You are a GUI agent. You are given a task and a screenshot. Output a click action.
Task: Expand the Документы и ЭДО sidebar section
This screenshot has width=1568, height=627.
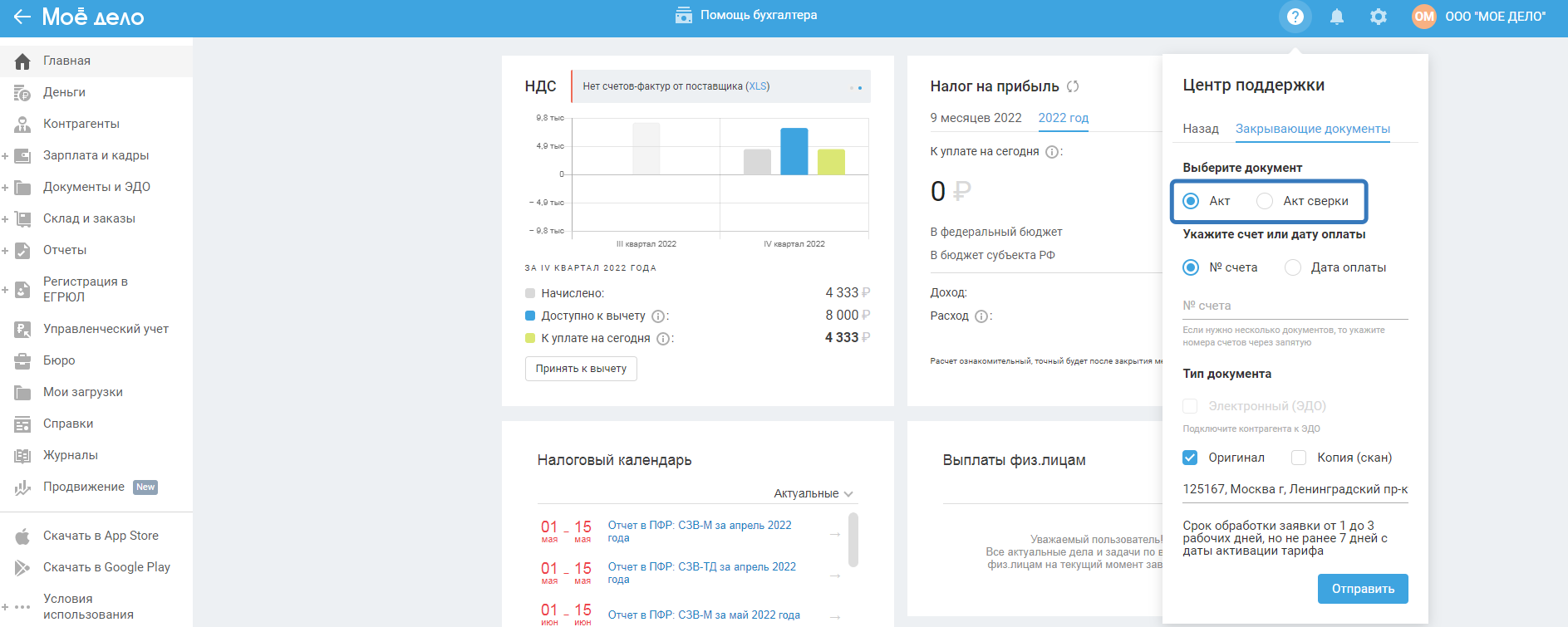tap(5, 188)
